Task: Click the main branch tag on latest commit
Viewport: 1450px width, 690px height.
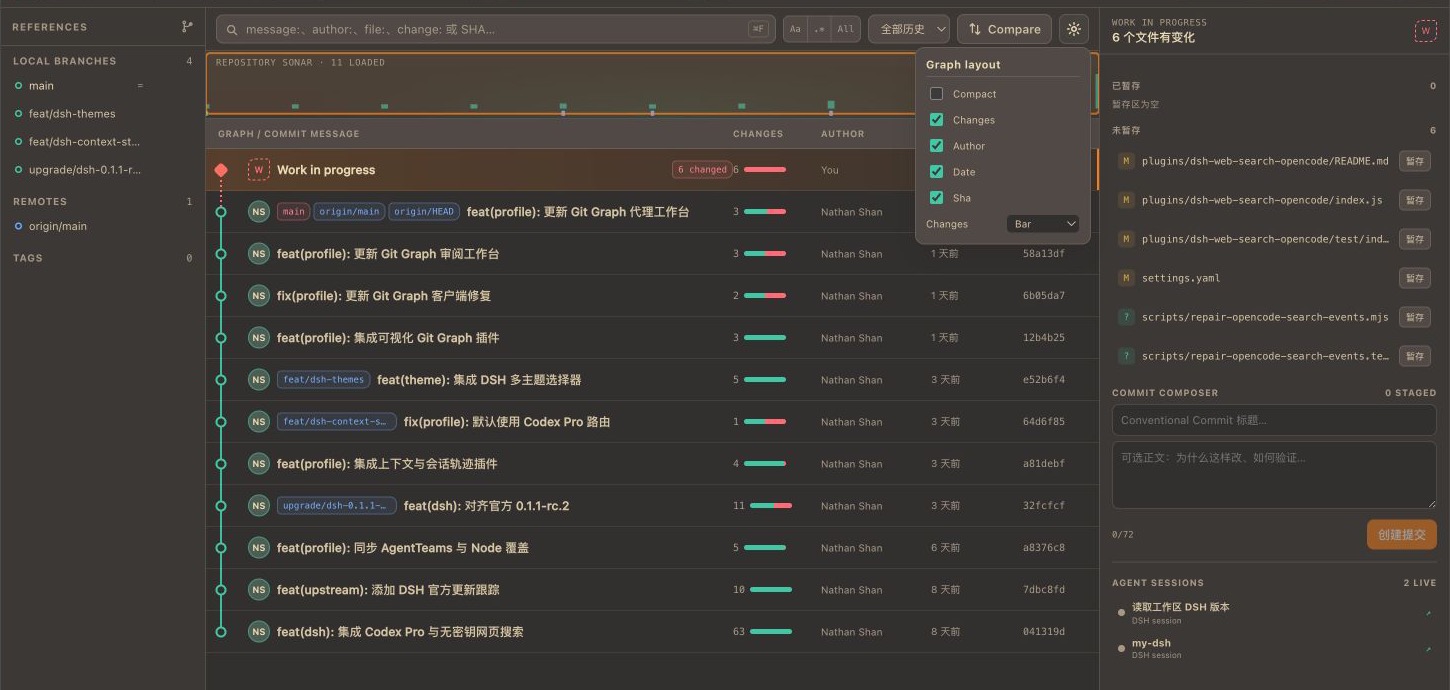Action: pos(293,212)
